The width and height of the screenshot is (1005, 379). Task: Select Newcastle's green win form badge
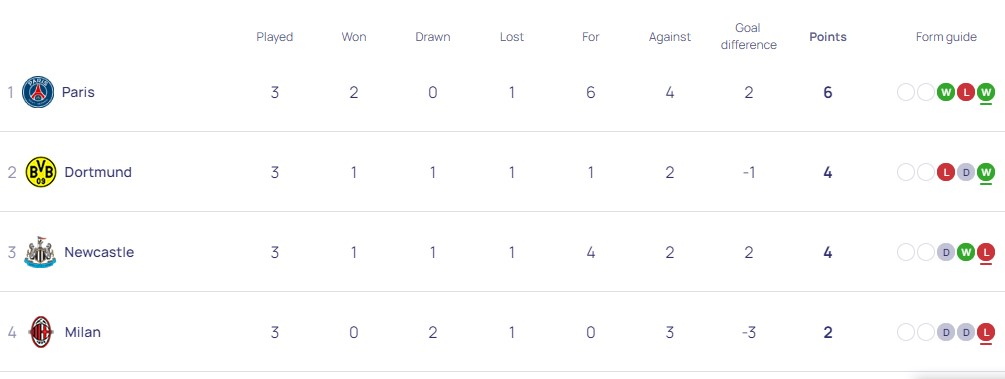tap(966, 252)
